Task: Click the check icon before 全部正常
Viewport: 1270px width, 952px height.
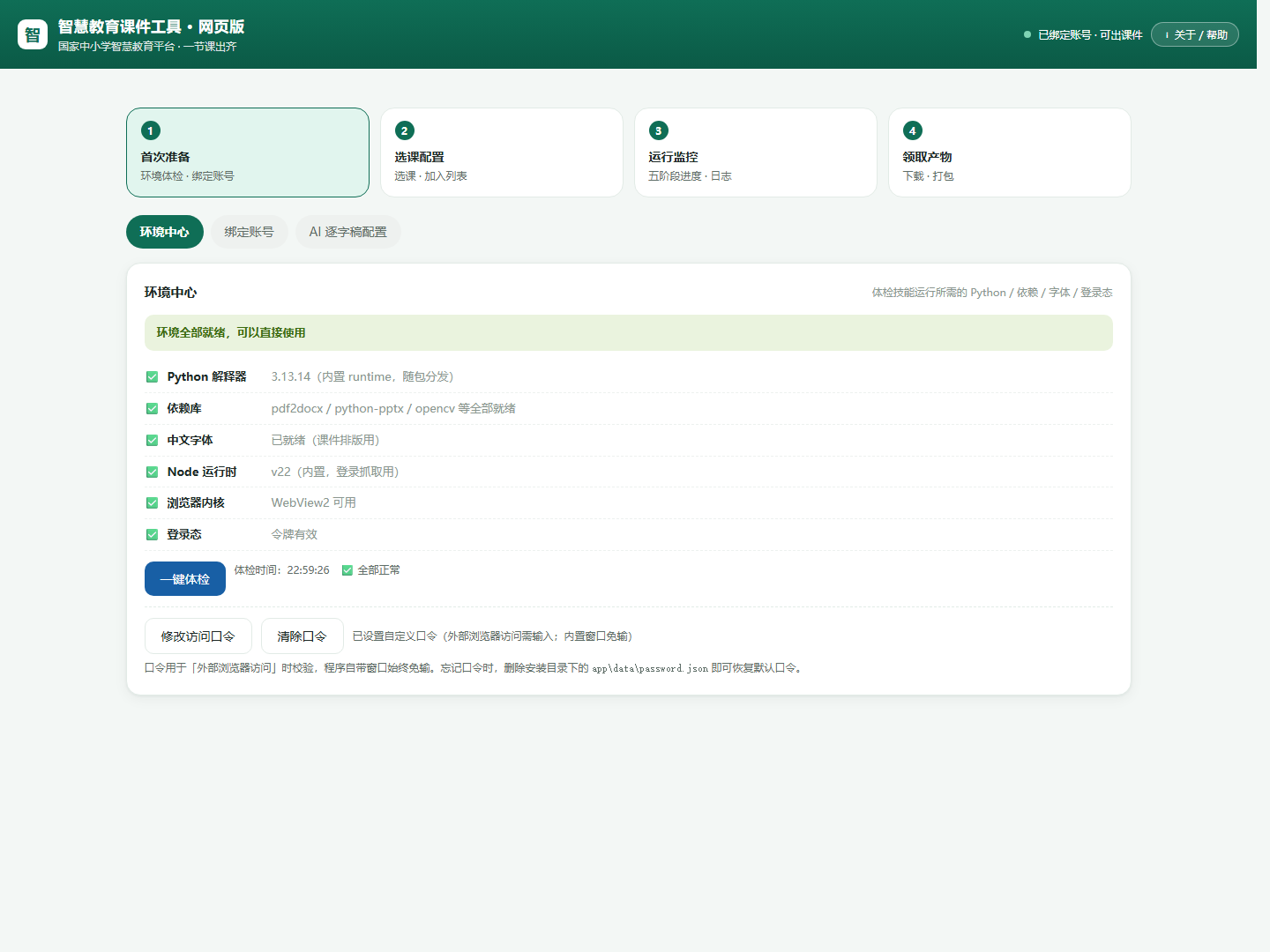Action: tap(347, 570)
